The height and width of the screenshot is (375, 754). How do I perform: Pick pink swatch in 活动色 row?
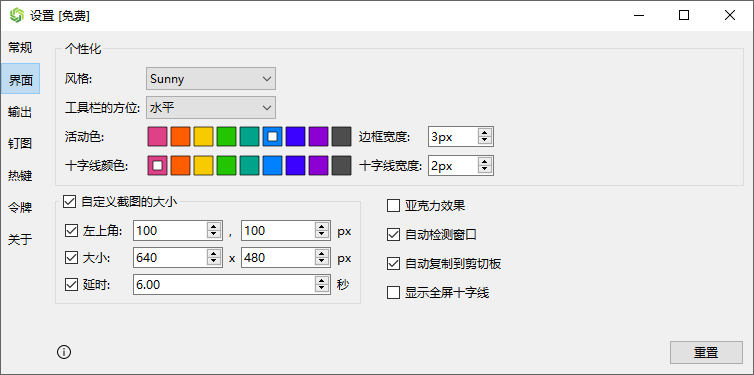pos(157,137)
